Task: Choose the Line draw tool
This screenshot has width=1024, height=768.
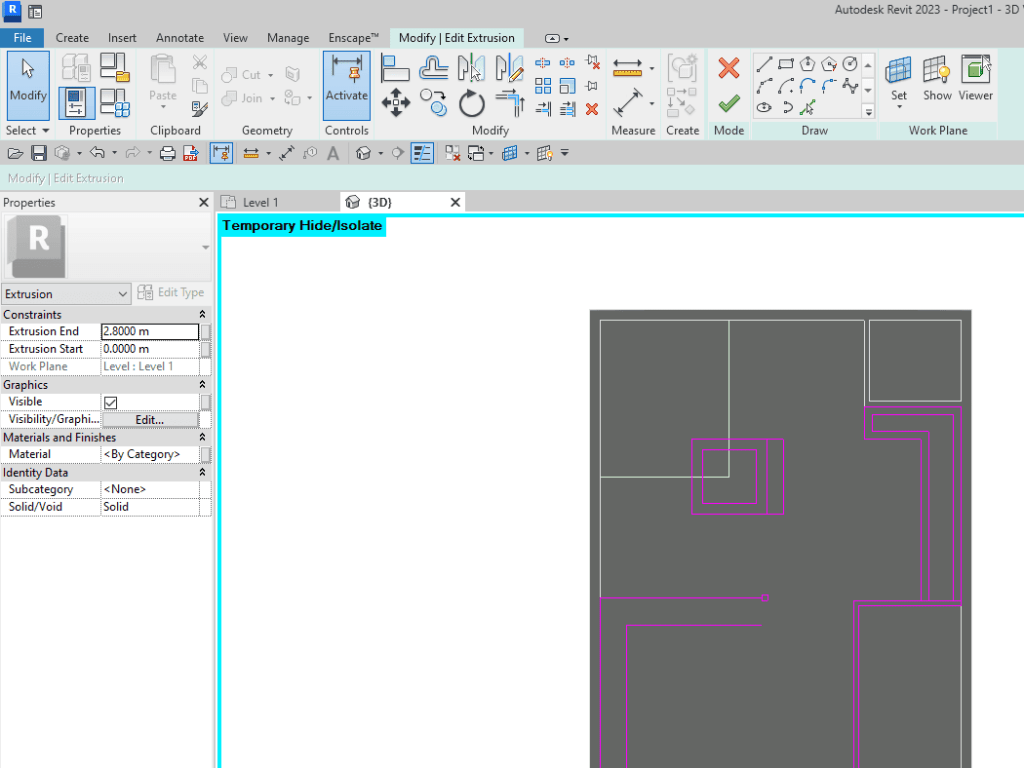Action: 764,64
